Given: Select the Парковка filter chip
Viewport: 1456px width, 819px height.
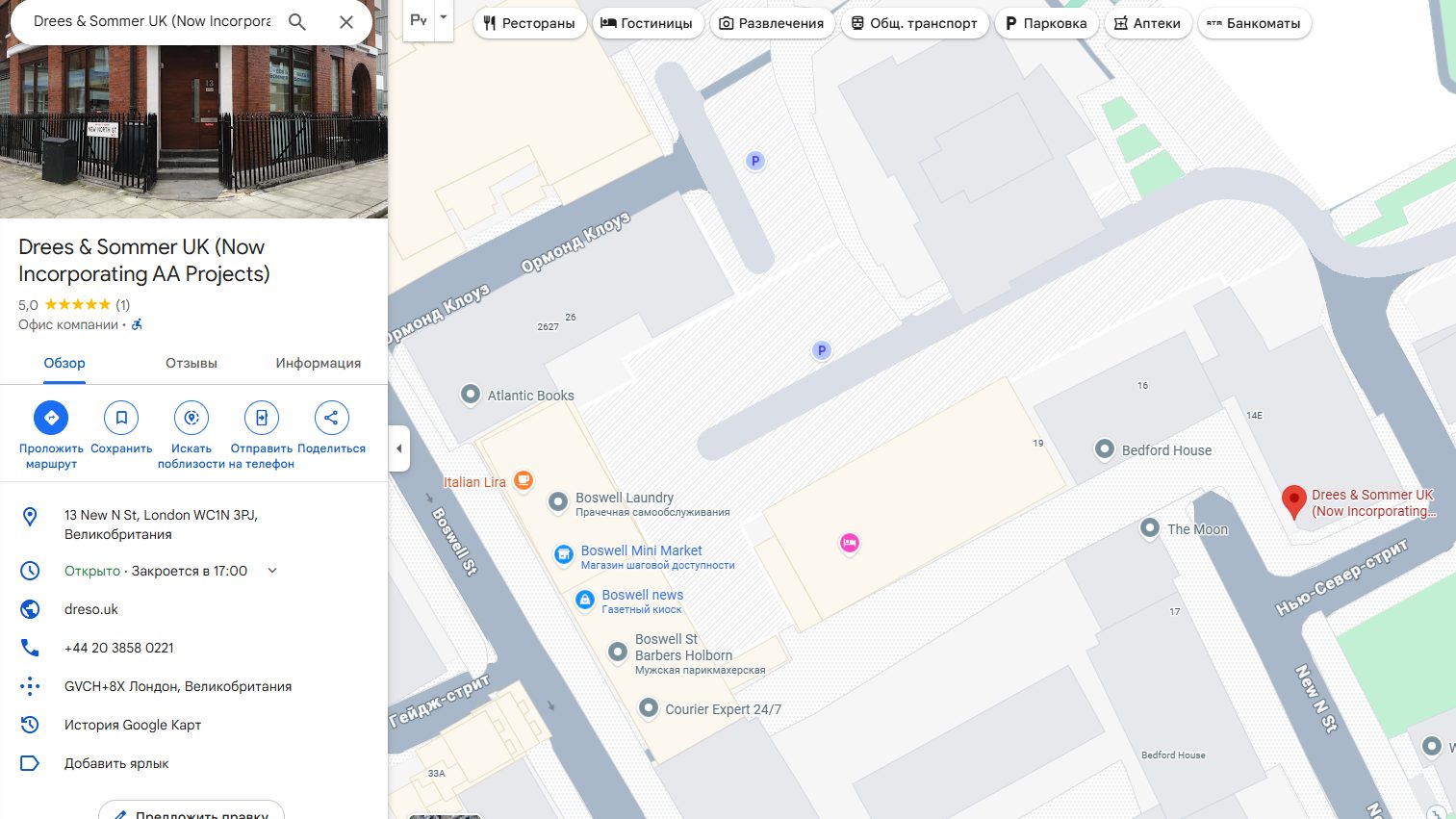Looking at the screenshot, I should coord(1047,23).
